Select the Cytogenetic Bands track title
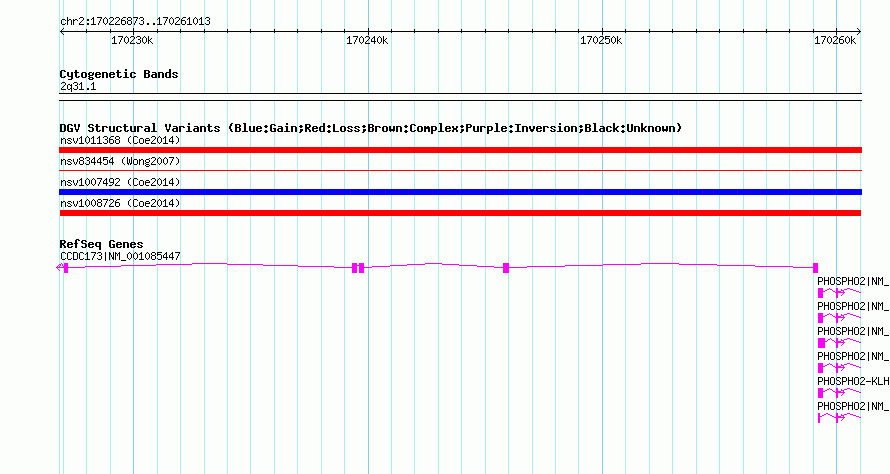The image size is (890, 474). pyautogui.click(x=119, y=74)
